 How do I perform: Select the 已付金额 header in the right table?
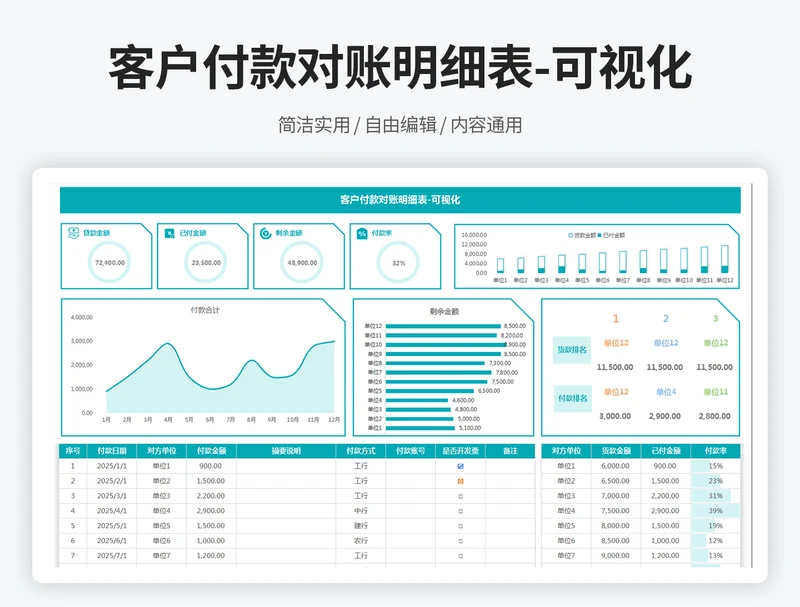tap(666, 451)
